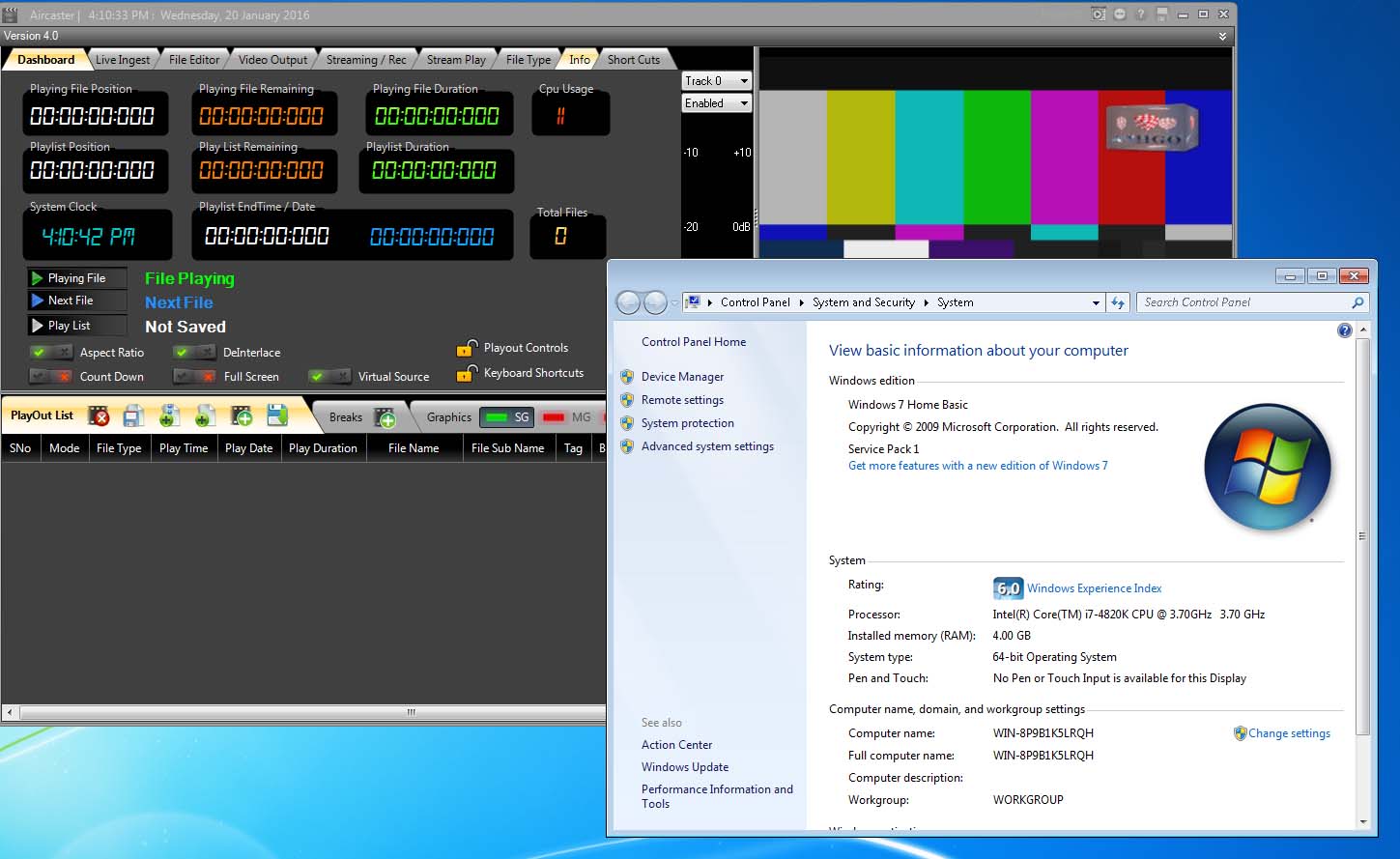Click the Keyboard Shortcuts padlock icon
The height and width of the screenshot is (859, 1400).
click(467, 373)
